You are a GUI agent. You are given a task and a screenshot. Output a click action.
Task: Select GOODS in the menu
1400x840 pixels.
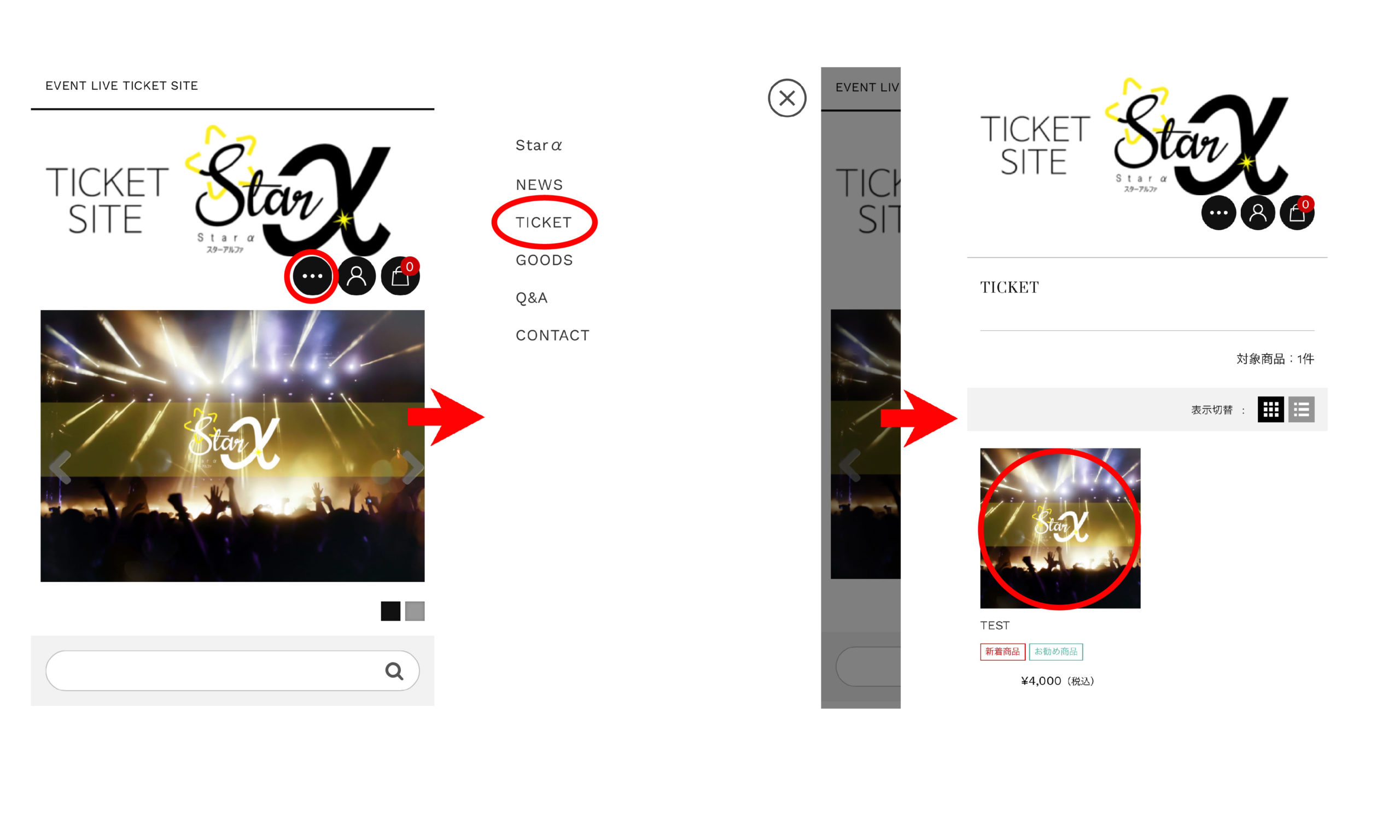[544, 260]
